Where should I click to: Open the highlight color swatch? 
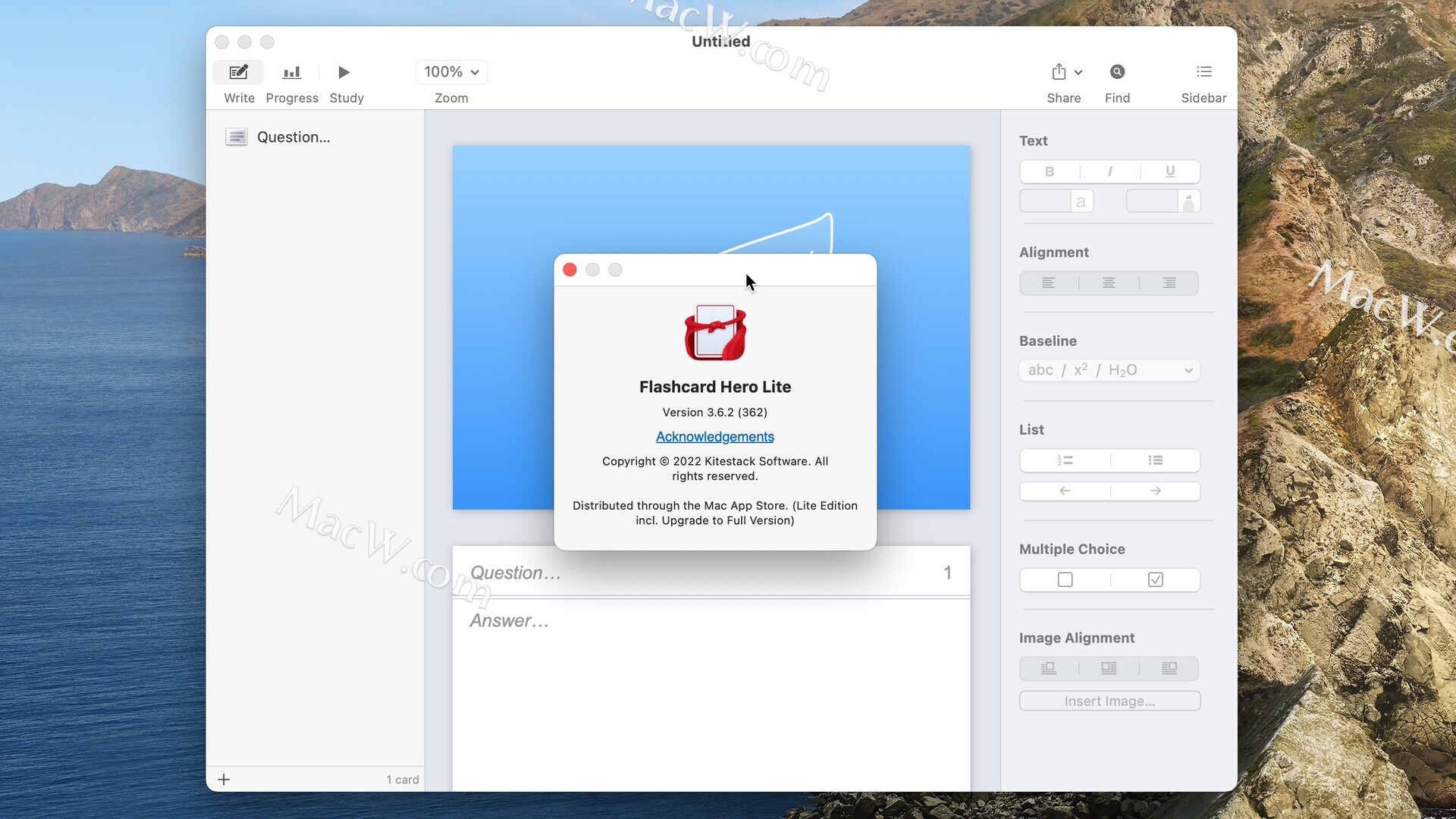(1163, 202)
